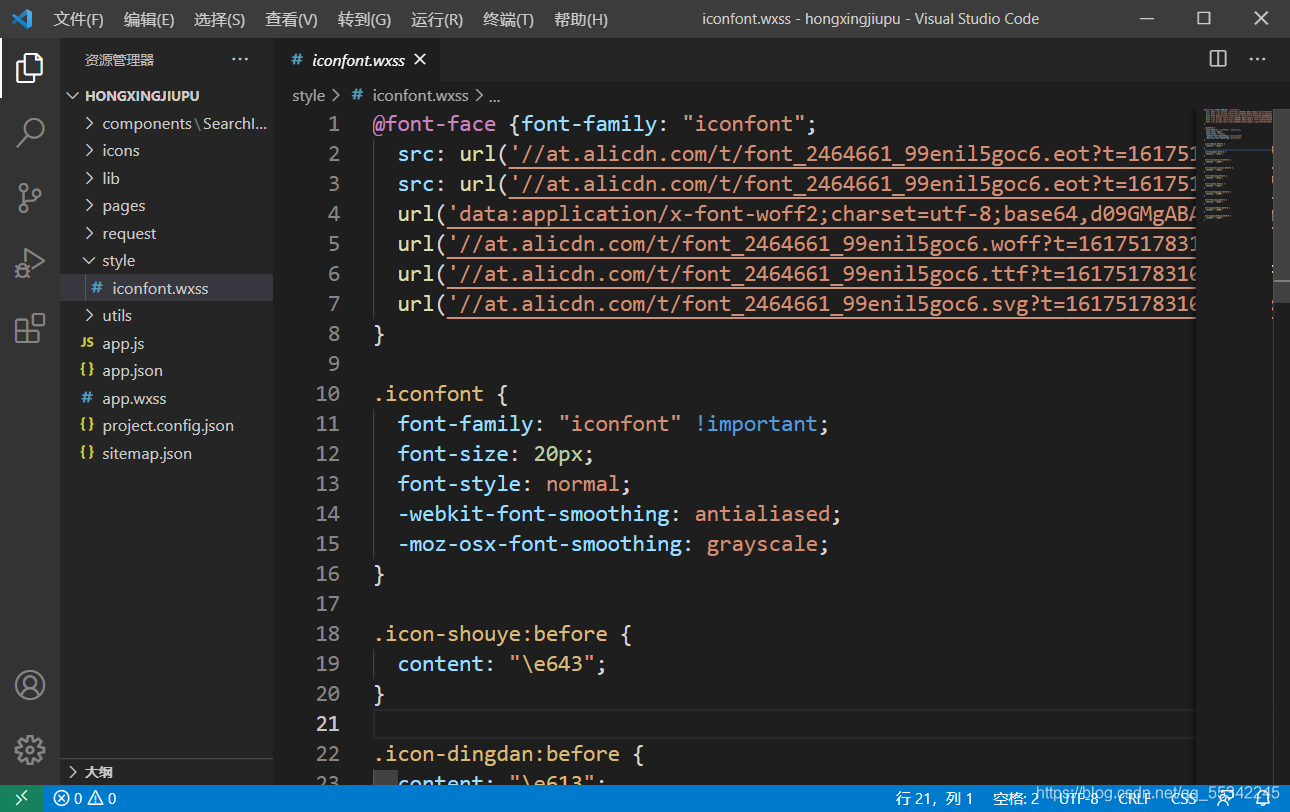The image size is (1290, 812).
Task: Follow the .ttf font URL on line 6
Action: (822, 274)
